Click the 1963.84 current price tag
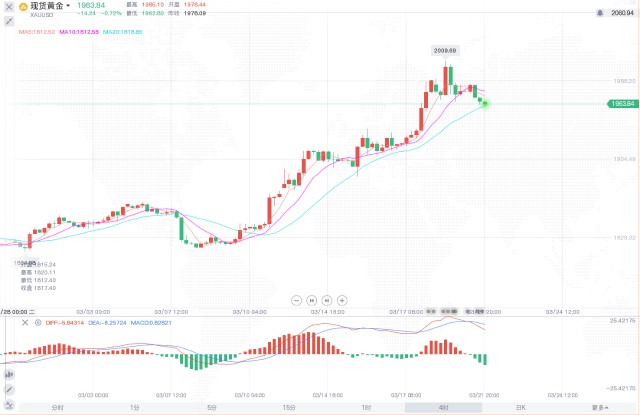This screenshot has height=415, width=640. pyautogui.click(x=622, y=103)
